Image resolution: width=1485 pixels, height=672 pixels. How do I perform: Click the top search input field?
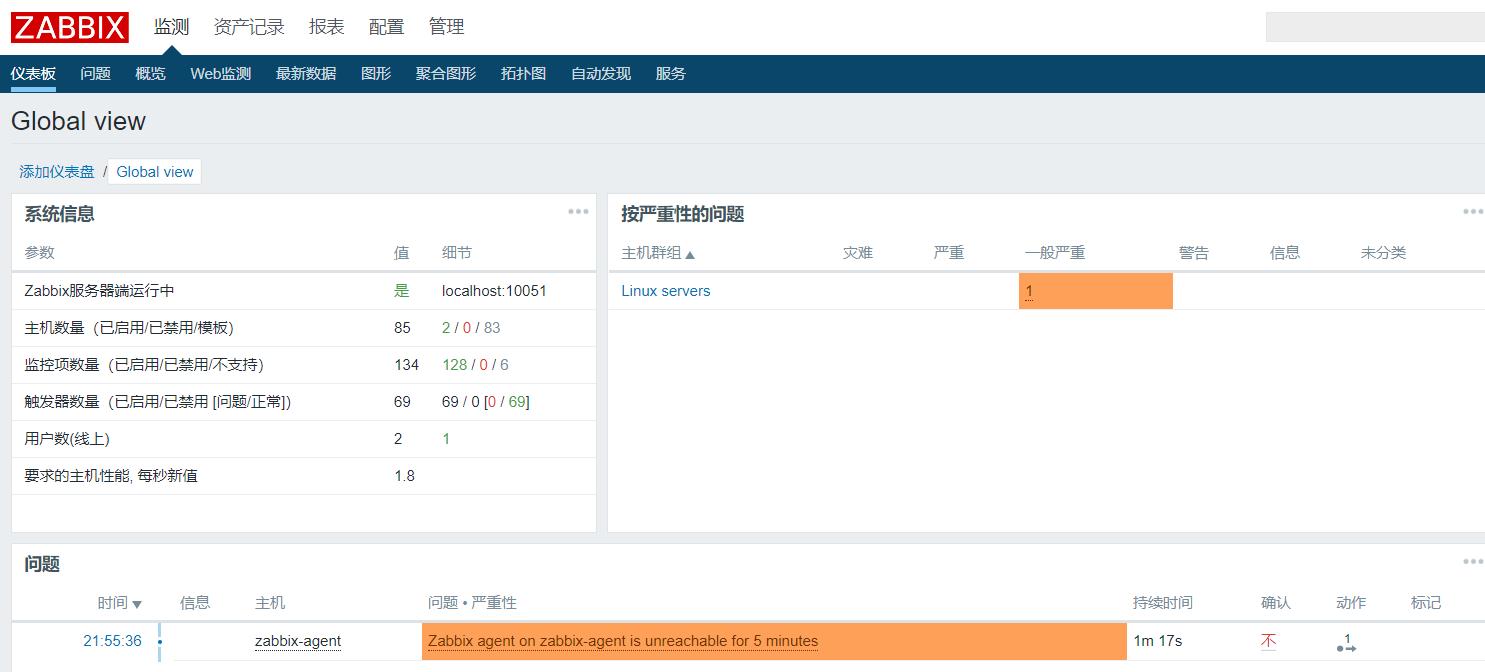pos(1375,27)
